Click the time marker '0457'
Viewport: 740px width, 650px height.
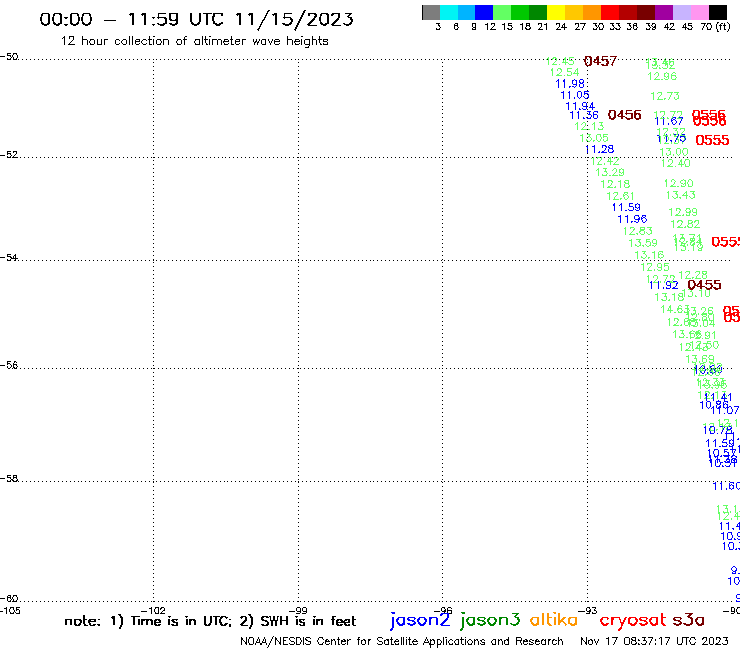[600, 61]
